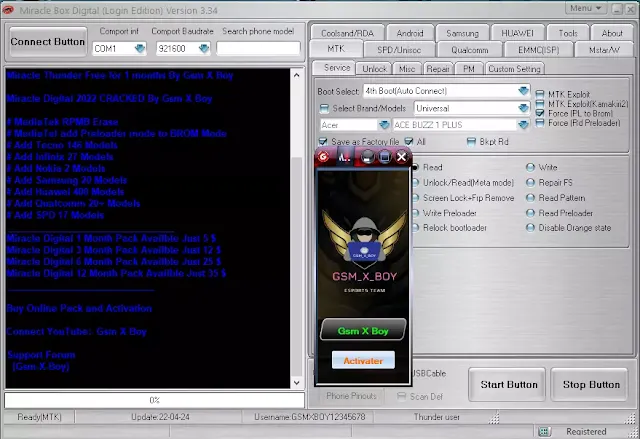Open the 921600 baudrate dropdown
This screenshot has height=439, width=640.
204,49
